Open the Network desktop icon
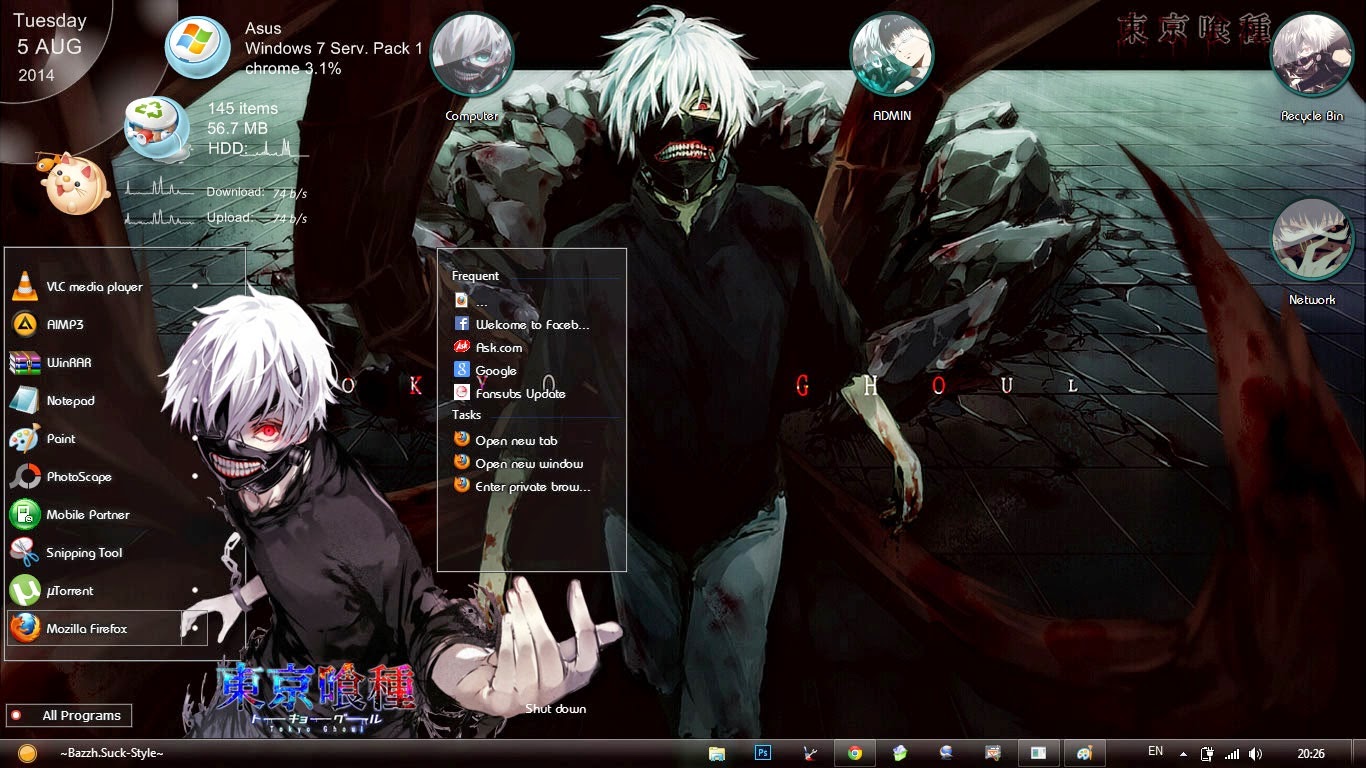The width and height of the screenshot is (1366, 768). click(x=1312, y=251)
